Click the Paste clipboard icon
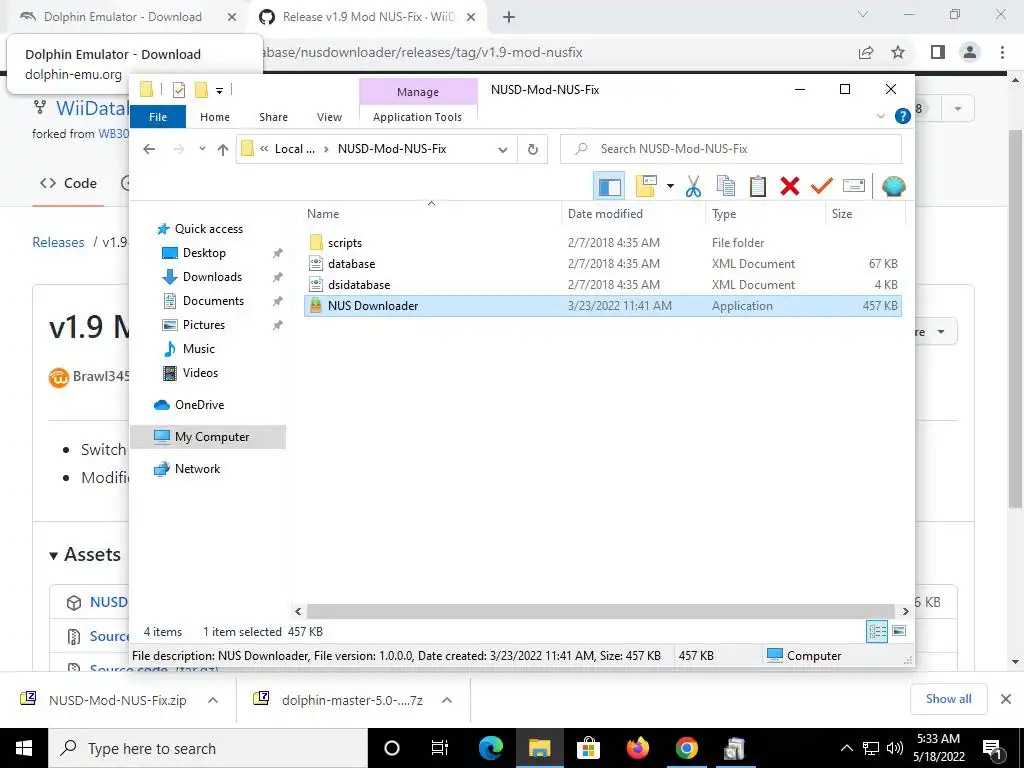The width and height of the screenshot is (1024, 768). tap(757, 187)
